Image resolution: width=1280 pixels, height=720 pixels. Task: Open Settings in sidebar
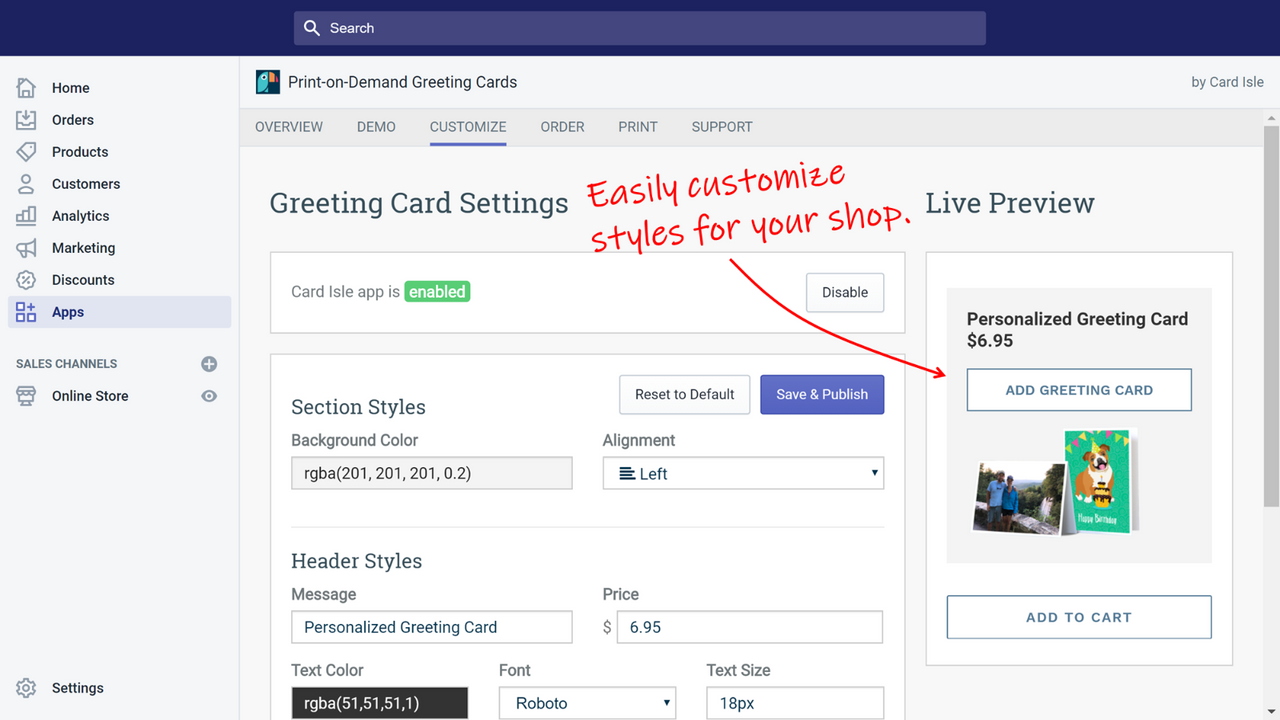point(78,688)
